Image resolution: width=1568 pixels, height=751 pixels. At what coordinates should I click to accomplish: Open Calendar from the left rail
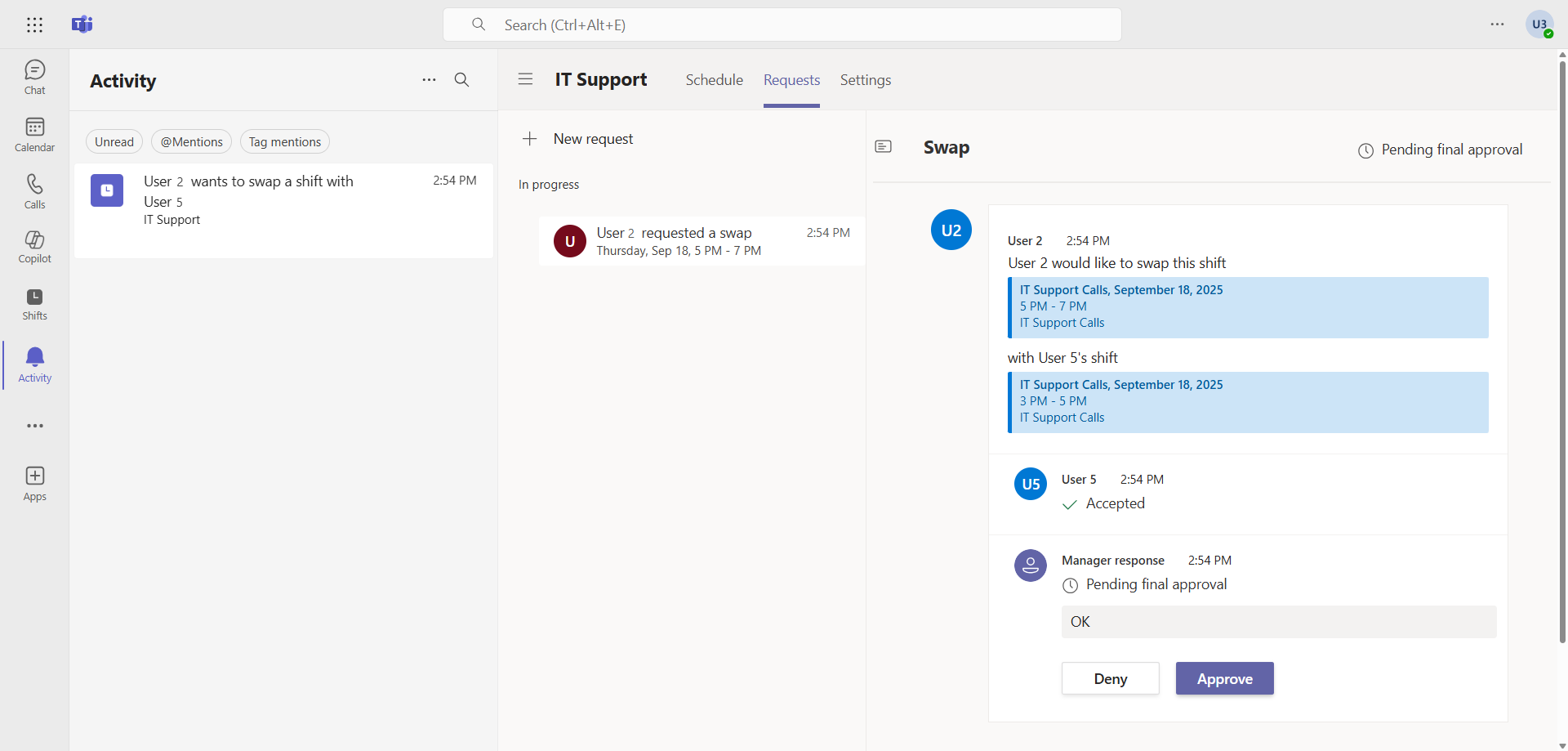34,135
